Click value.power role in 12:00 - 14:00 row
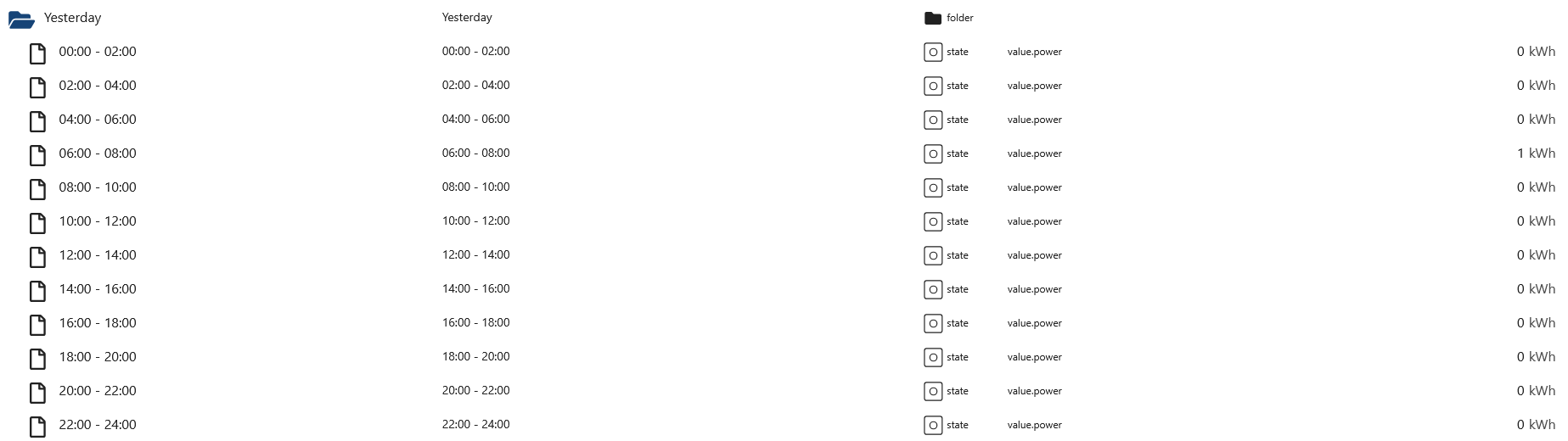Image resolution: width=1568 pixels, height=441 pixels. pyautogui.click(x=1034, y=255)
